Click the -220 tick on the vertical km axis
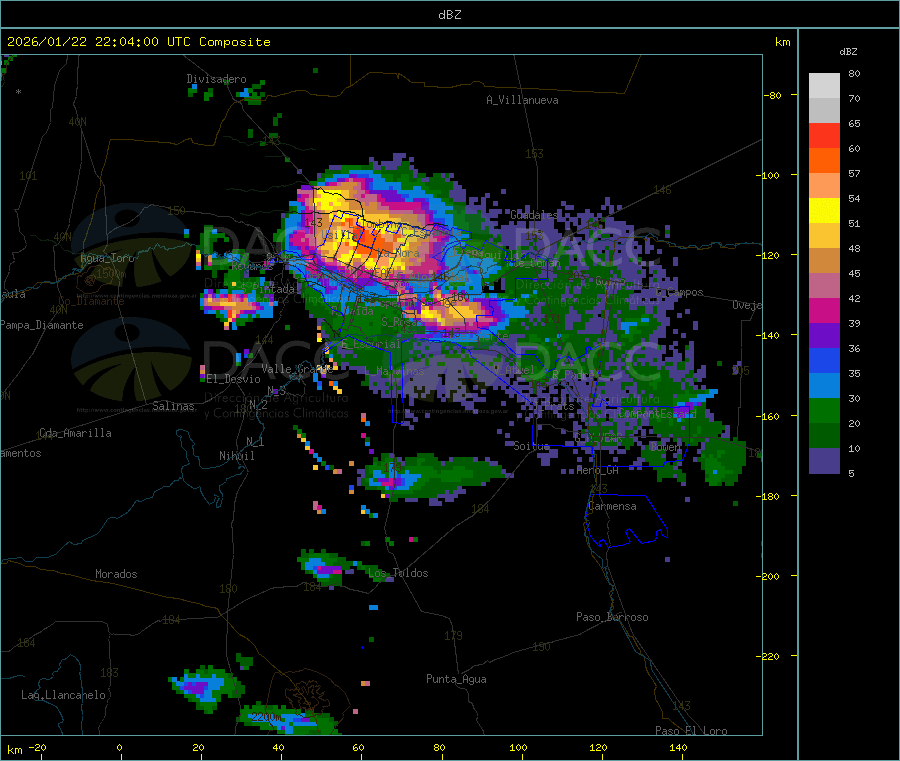This screenshot has height=761, width=900. point(770,656)
